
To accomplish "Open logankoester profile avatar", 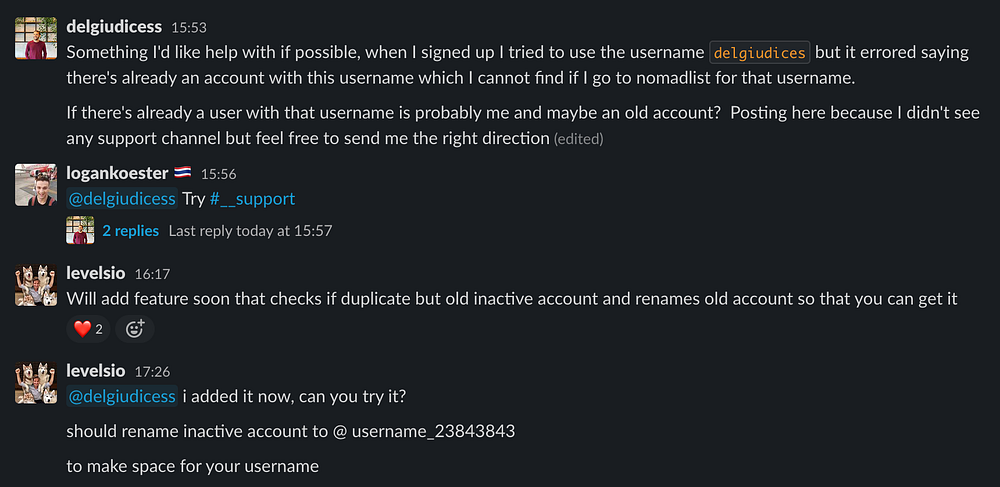I will point(35,185).
